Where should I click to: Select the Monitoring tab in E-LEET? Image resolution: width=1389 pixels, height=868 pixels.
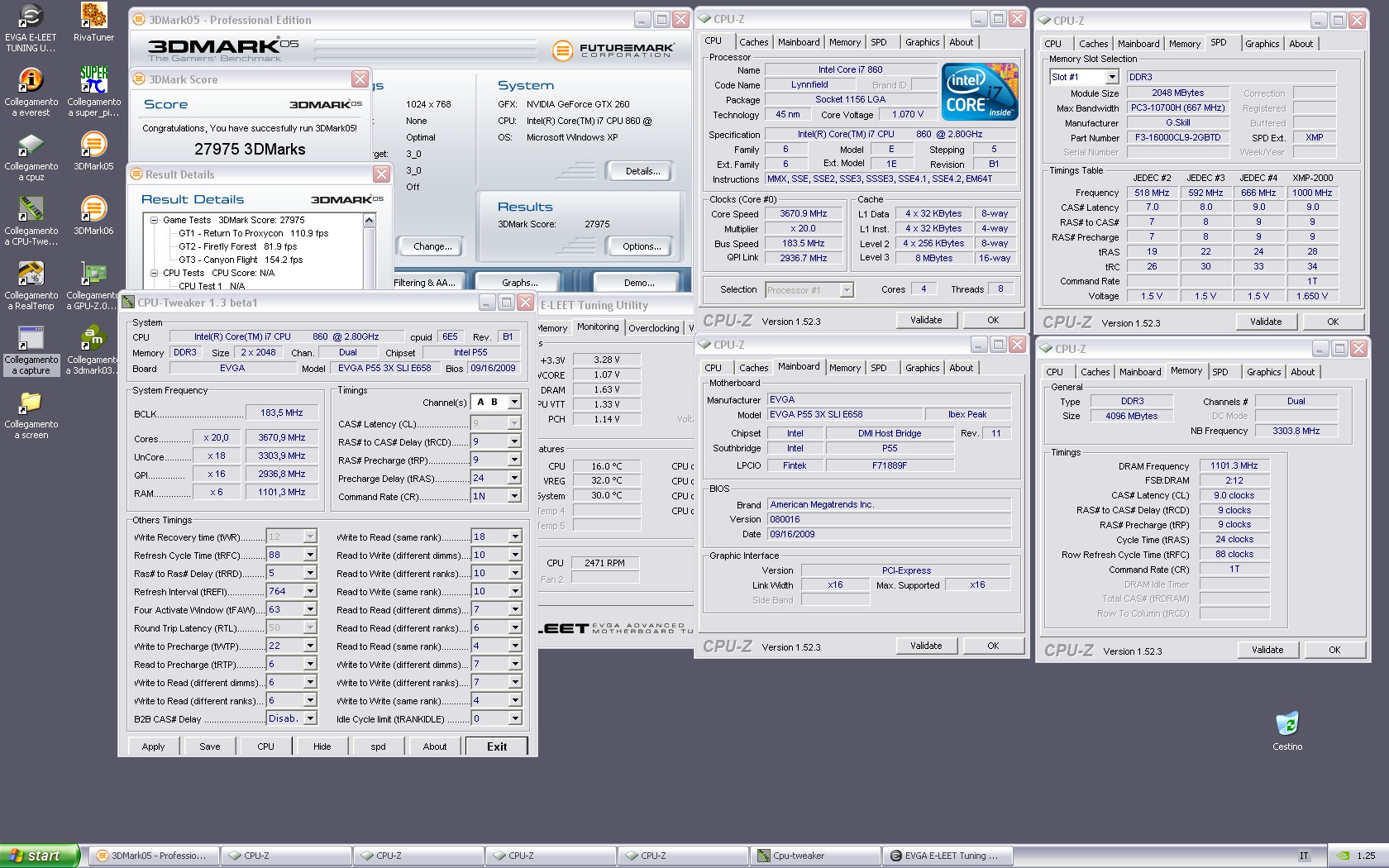598,327
